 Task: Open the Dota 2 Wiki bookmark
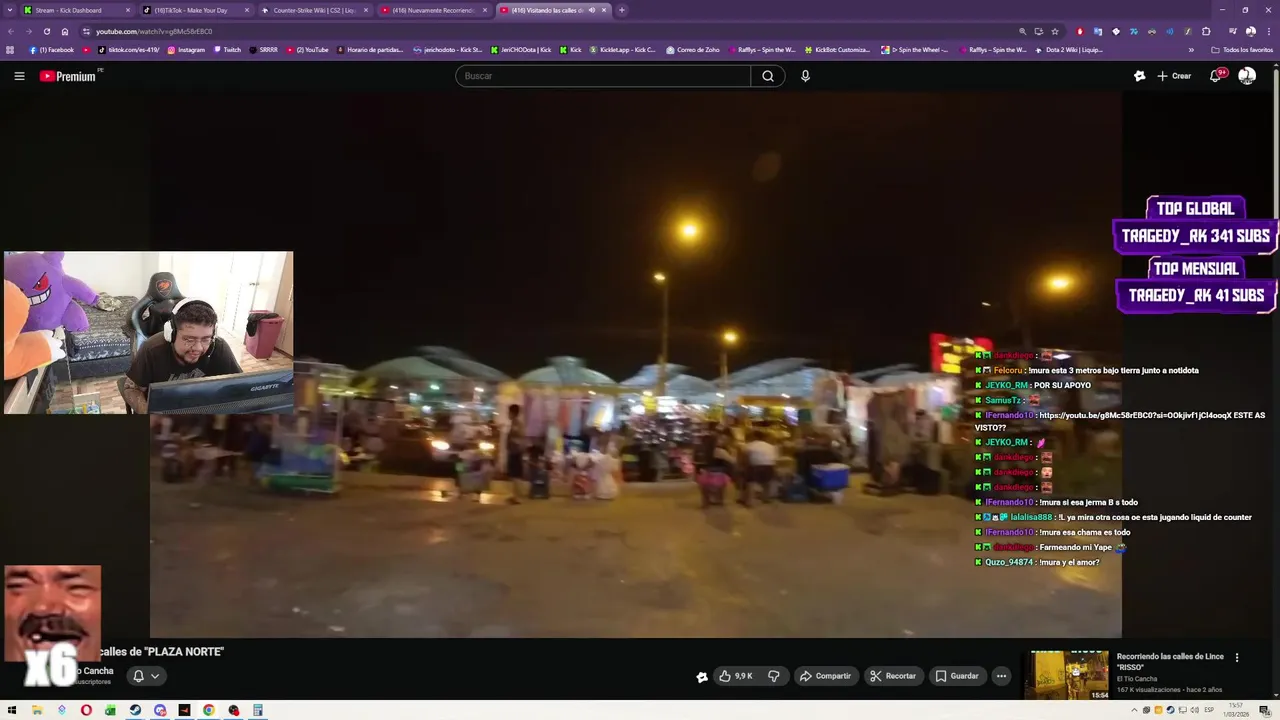pyautogui.click(x=1071, y=50)
